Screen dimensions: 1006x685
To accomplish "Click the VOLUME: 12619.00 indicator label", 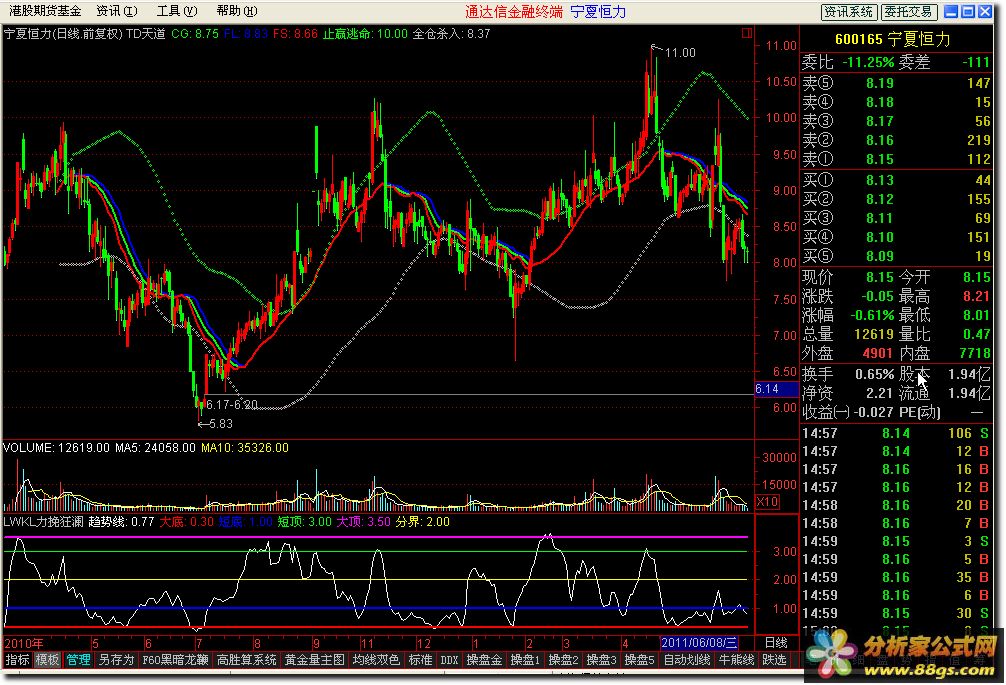I will (x=56, y=448).
